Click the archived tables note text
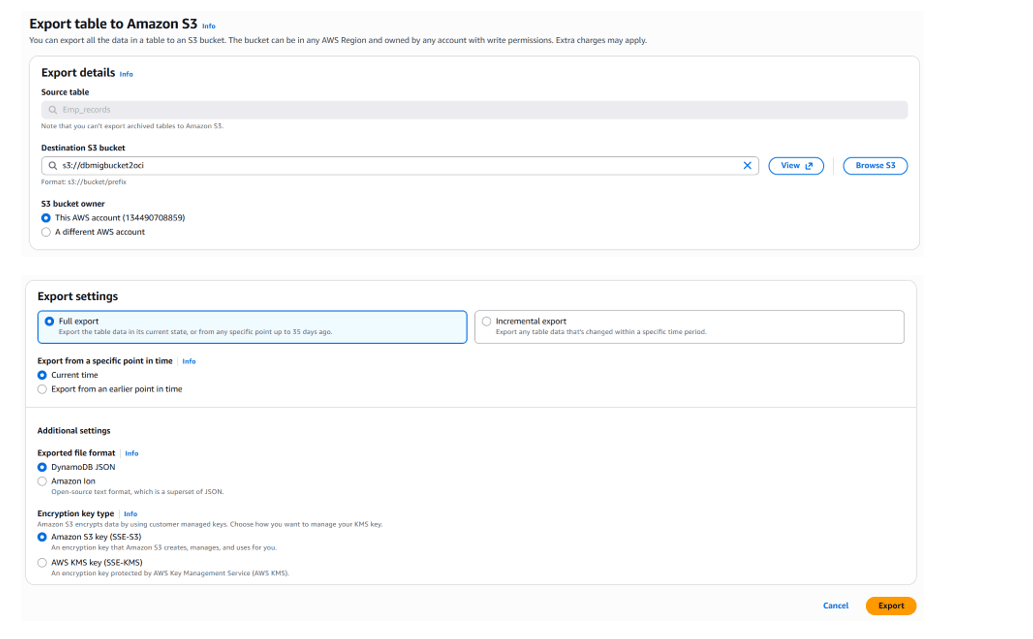Image resolution: width=1033 pixels, height=639 pixels. coord(132,126)
